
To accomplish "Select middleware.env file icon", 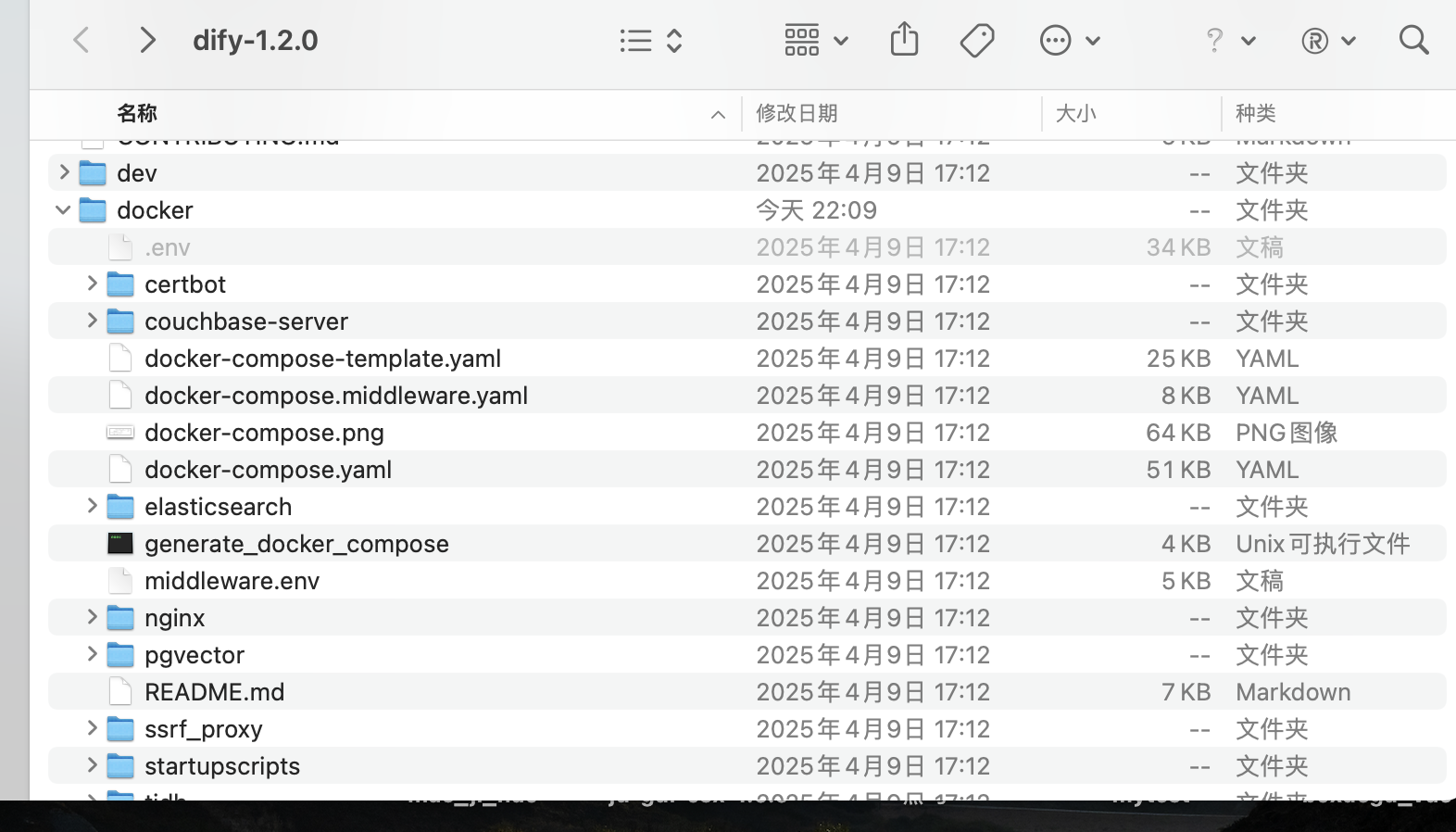I will pos(120,581).
